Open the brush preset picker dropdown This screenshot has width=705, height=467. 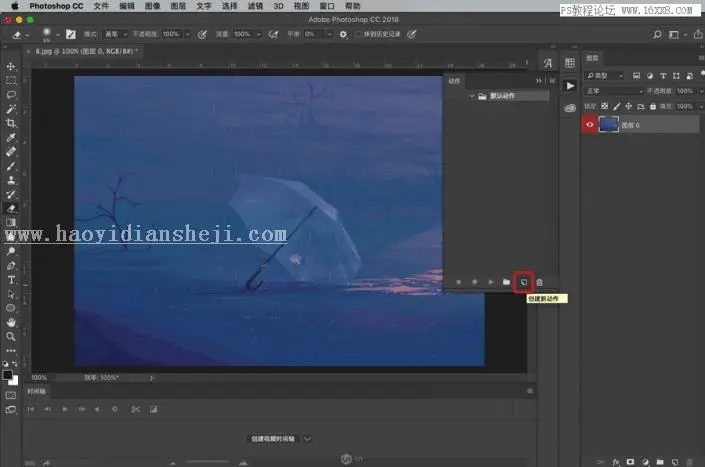pos(58,35)
